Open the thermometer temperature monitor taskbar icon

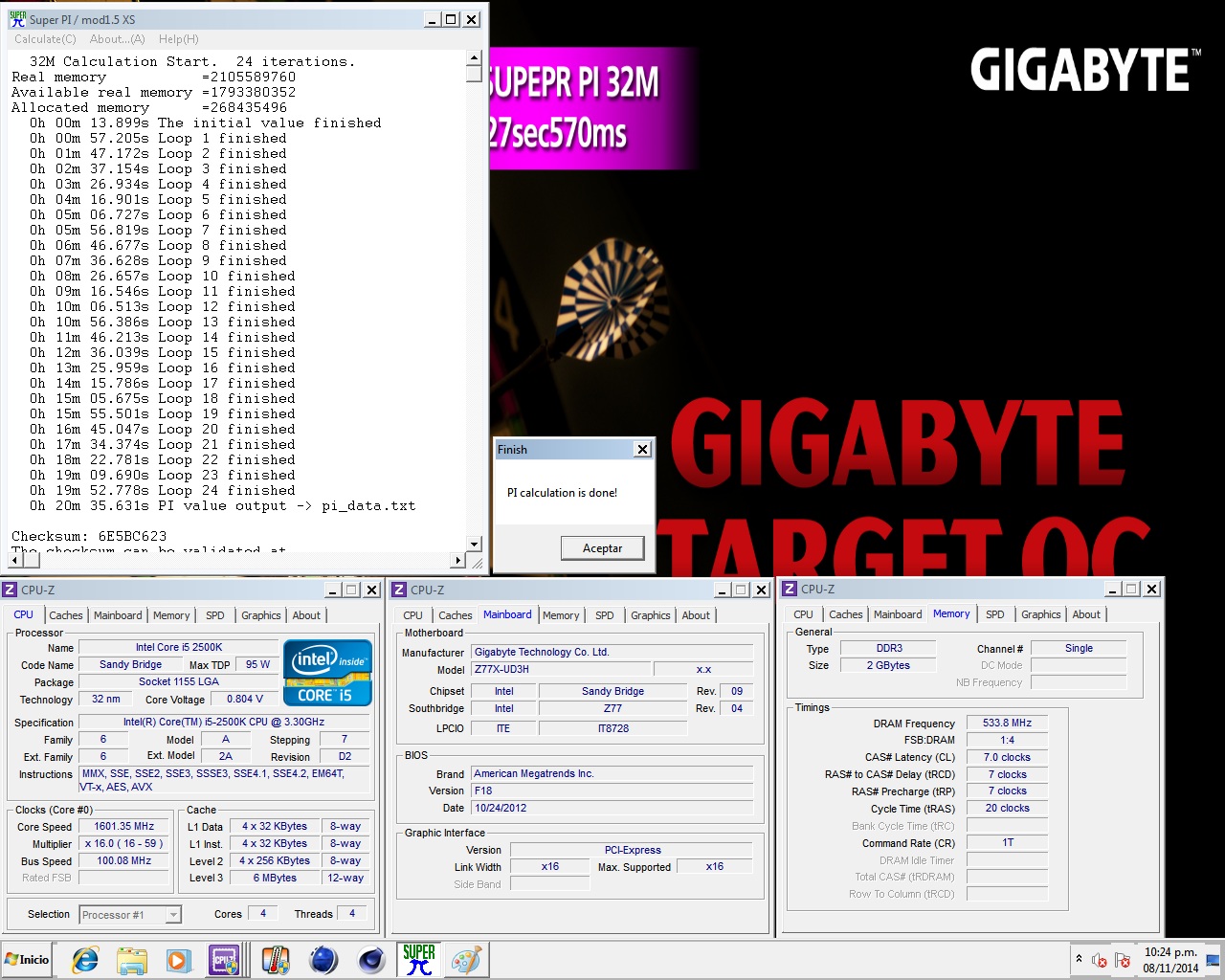(276, 959)
